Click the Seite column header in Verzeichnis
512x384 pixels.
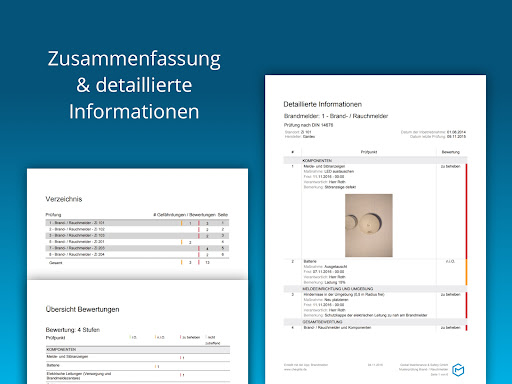223,215
